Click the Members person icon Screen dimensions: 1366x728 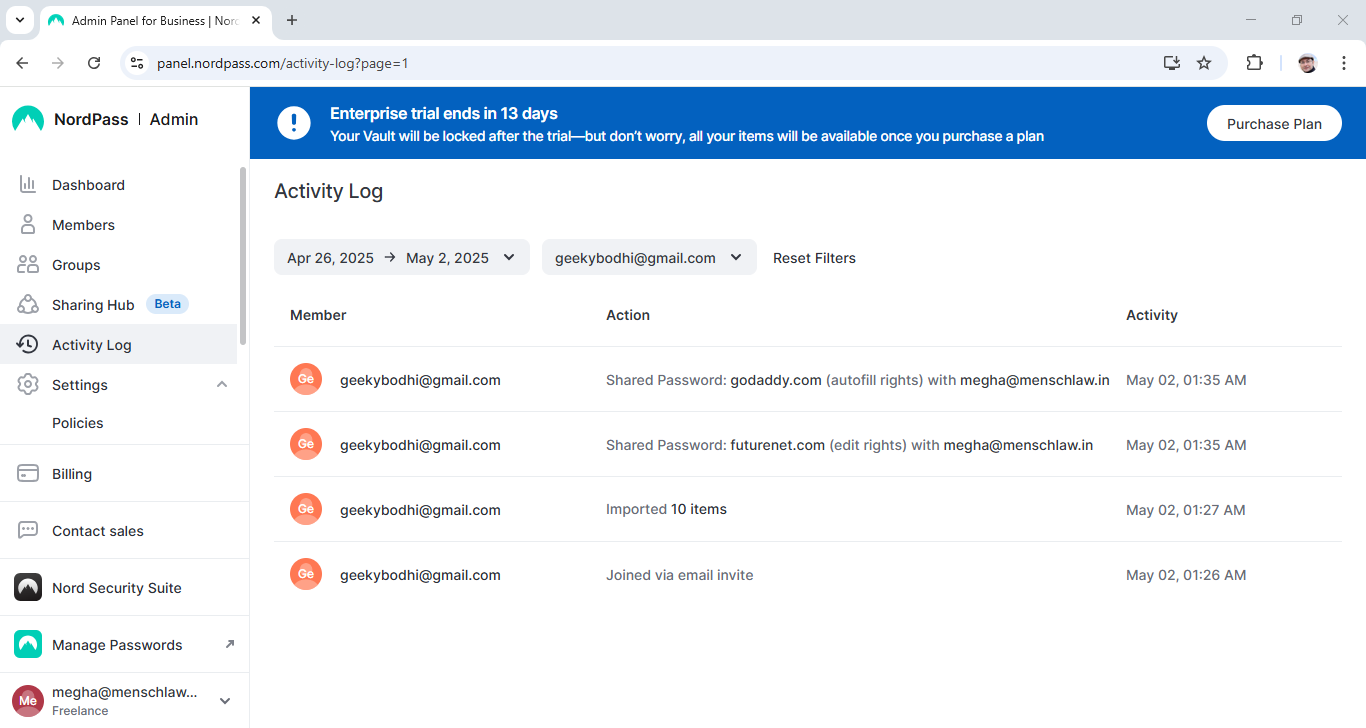[28, 225]
